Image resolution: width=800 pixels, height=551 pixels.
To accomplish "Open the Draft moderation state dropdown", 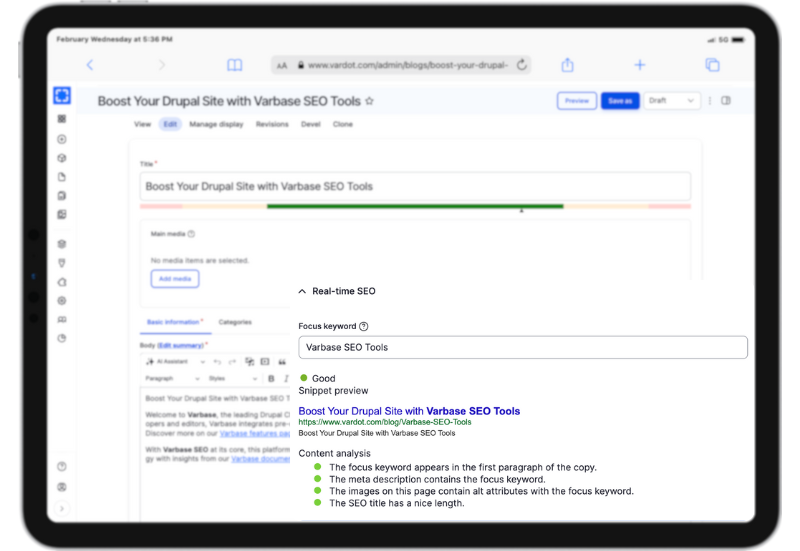I will tap(671, 101).
